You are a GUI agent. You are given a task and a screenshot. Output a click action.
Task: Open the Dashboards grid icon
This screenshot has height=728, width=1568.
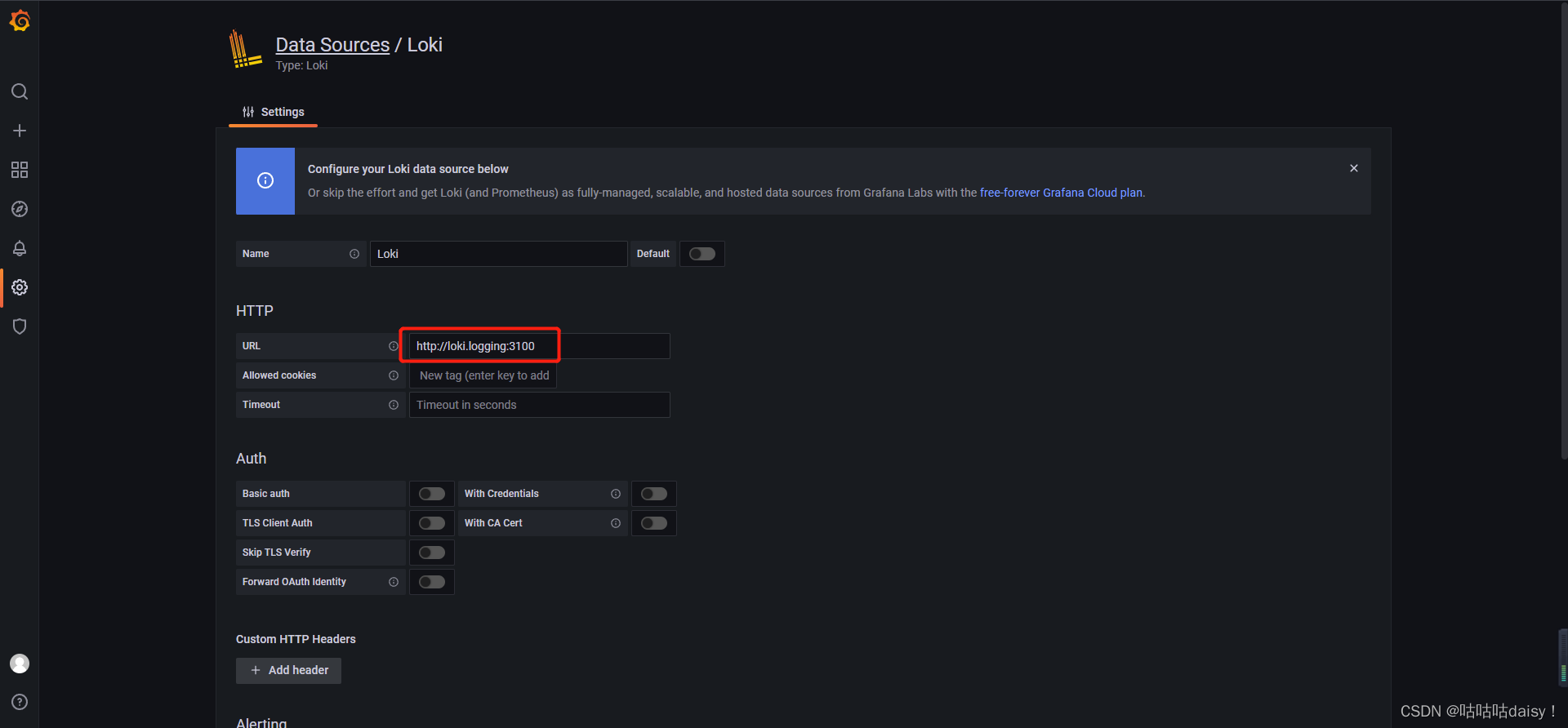tap(20, 170)
